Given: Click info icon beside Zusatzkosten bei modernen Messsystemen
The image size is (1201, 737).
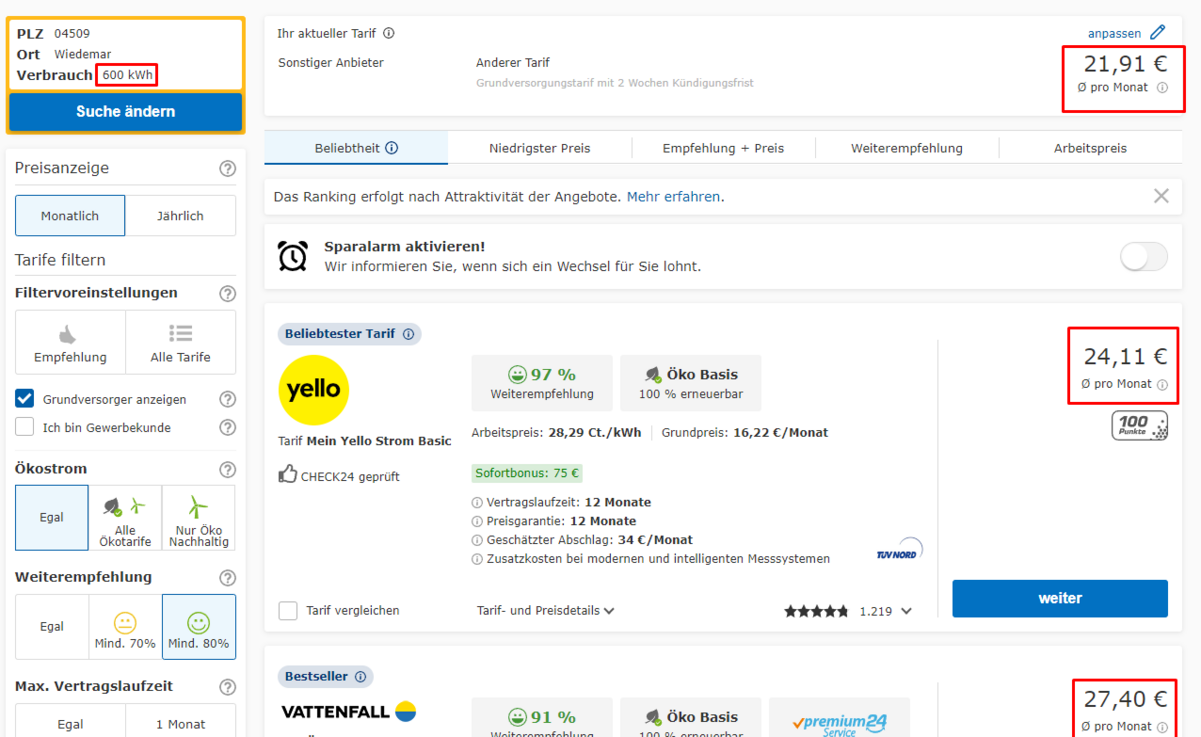Looking at the screenshot, I should [x=477, y=559].
